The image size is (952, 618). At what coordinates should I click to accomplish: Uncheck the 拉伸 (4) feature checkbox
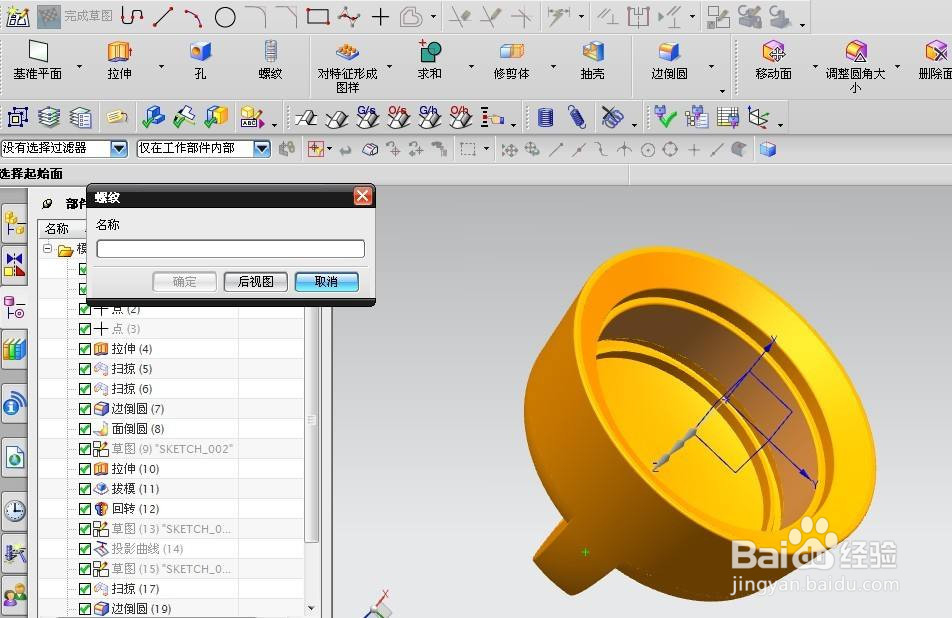[85, 349]
